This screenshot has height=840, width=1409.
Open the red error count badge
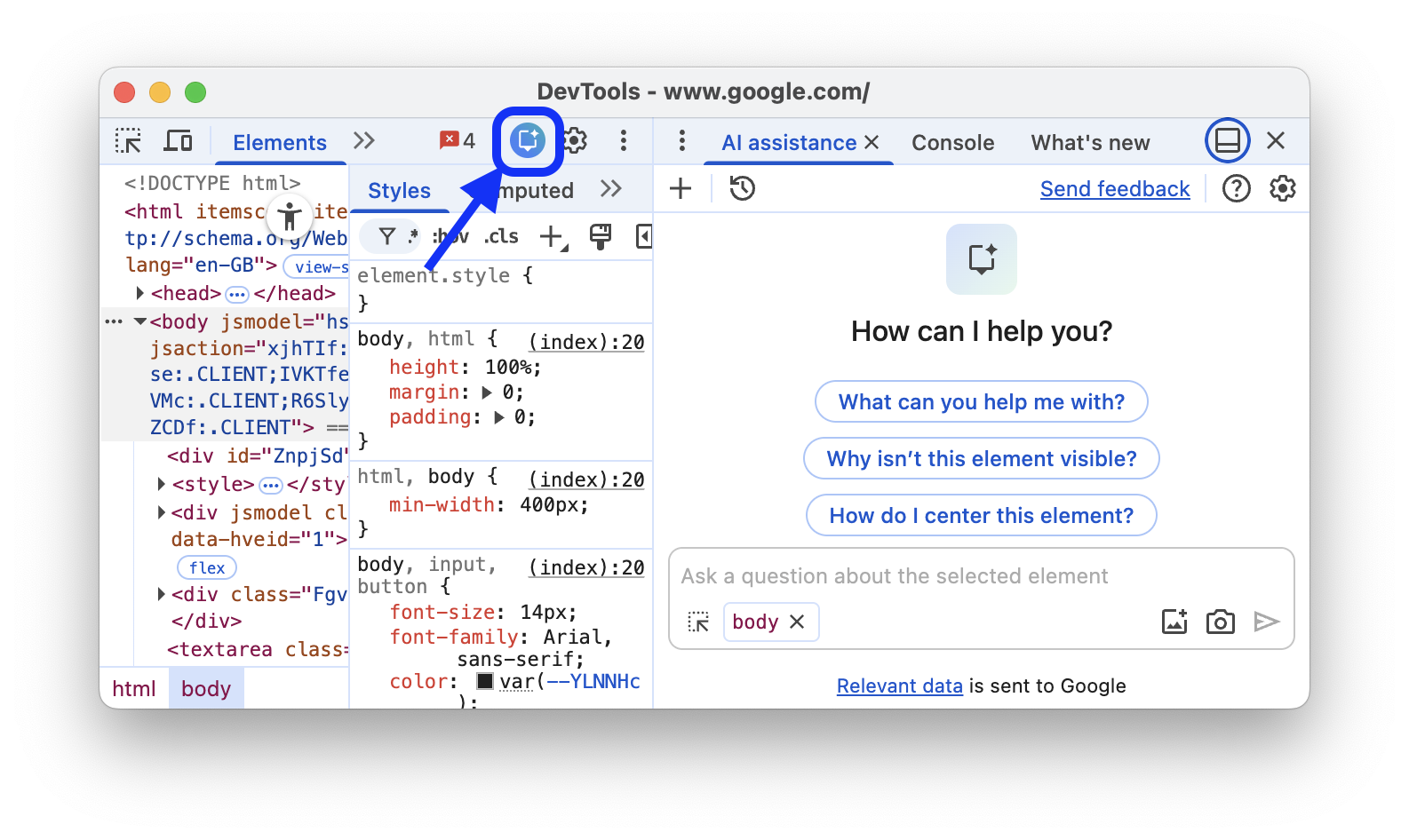click(x=458, y=141)
